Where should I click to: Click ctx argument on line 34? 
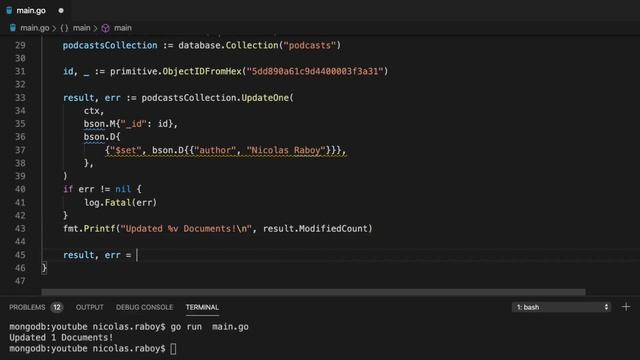coord(91,111)
